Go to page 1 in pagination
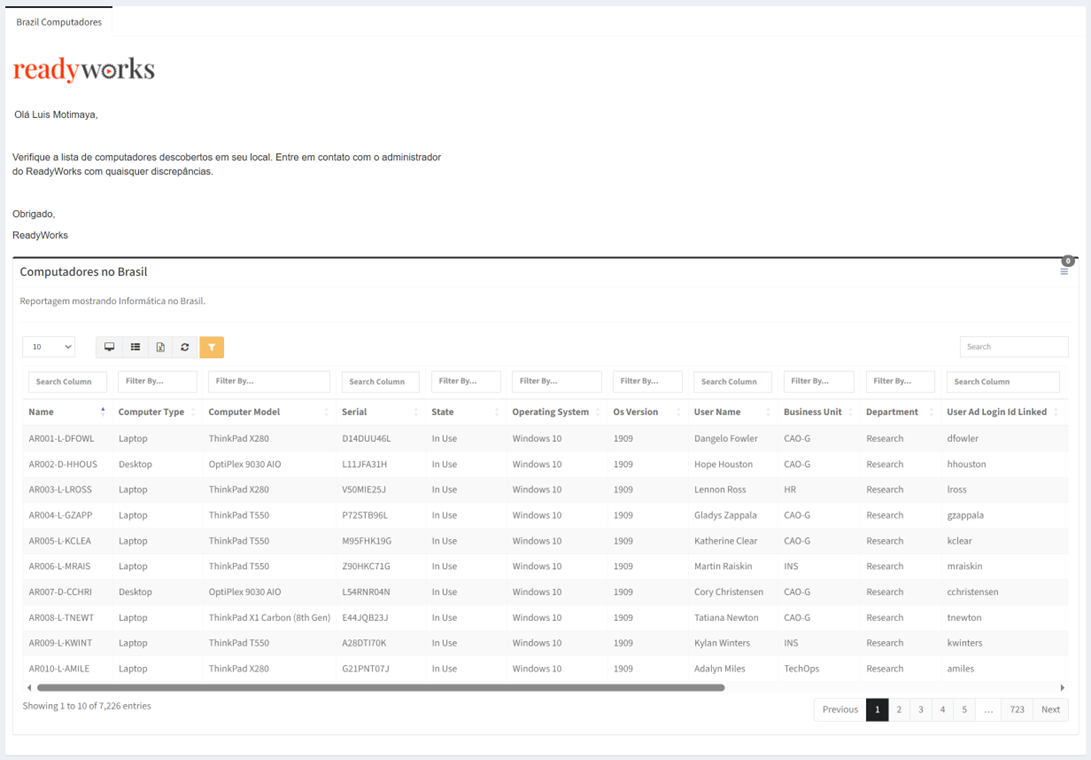1091x760 pixels. pos(877,709)
